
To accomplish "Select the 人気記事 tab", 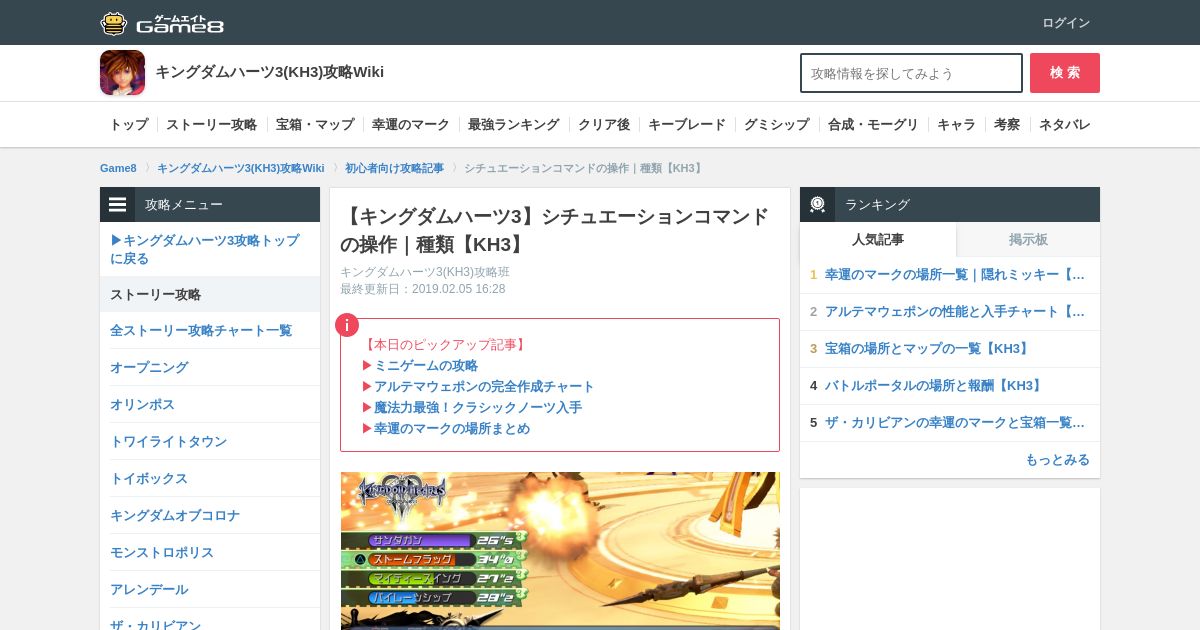I will [x=878, y=239].
